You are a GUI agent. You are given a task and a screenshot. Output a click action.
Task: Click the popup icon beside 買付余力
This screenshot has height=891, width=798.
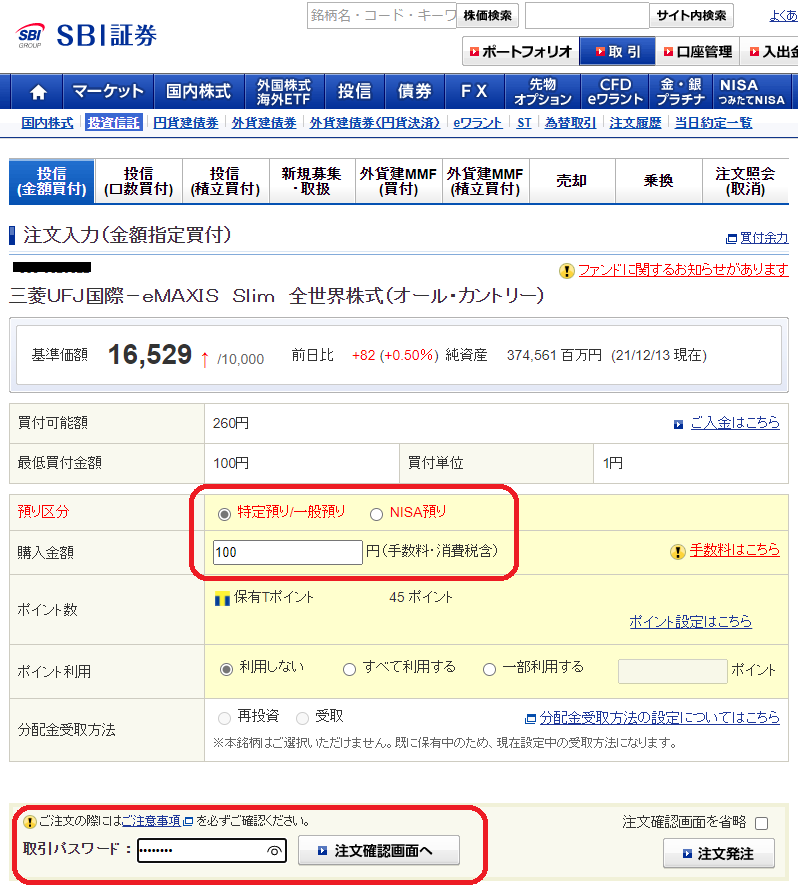(731, 239)
